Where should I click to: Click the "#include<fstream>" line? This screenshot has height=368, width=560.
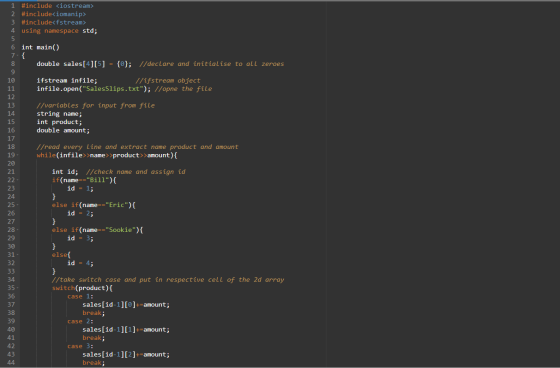(x=54, y=22)
